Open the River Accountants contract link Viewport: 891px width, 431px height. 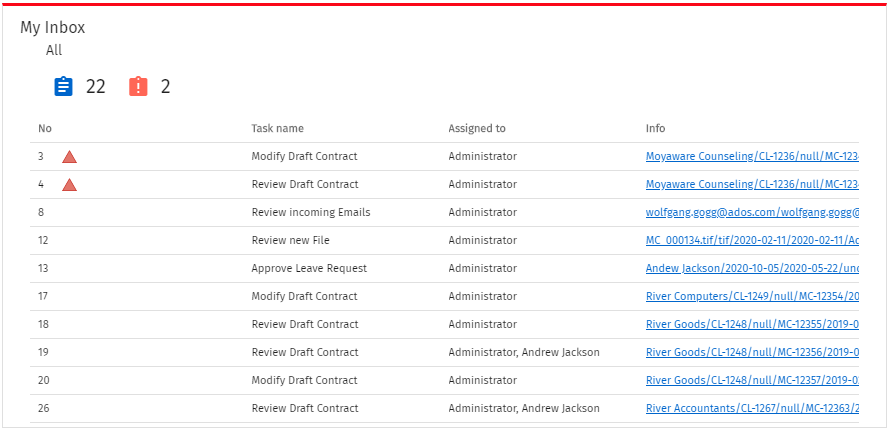(751, 408)
